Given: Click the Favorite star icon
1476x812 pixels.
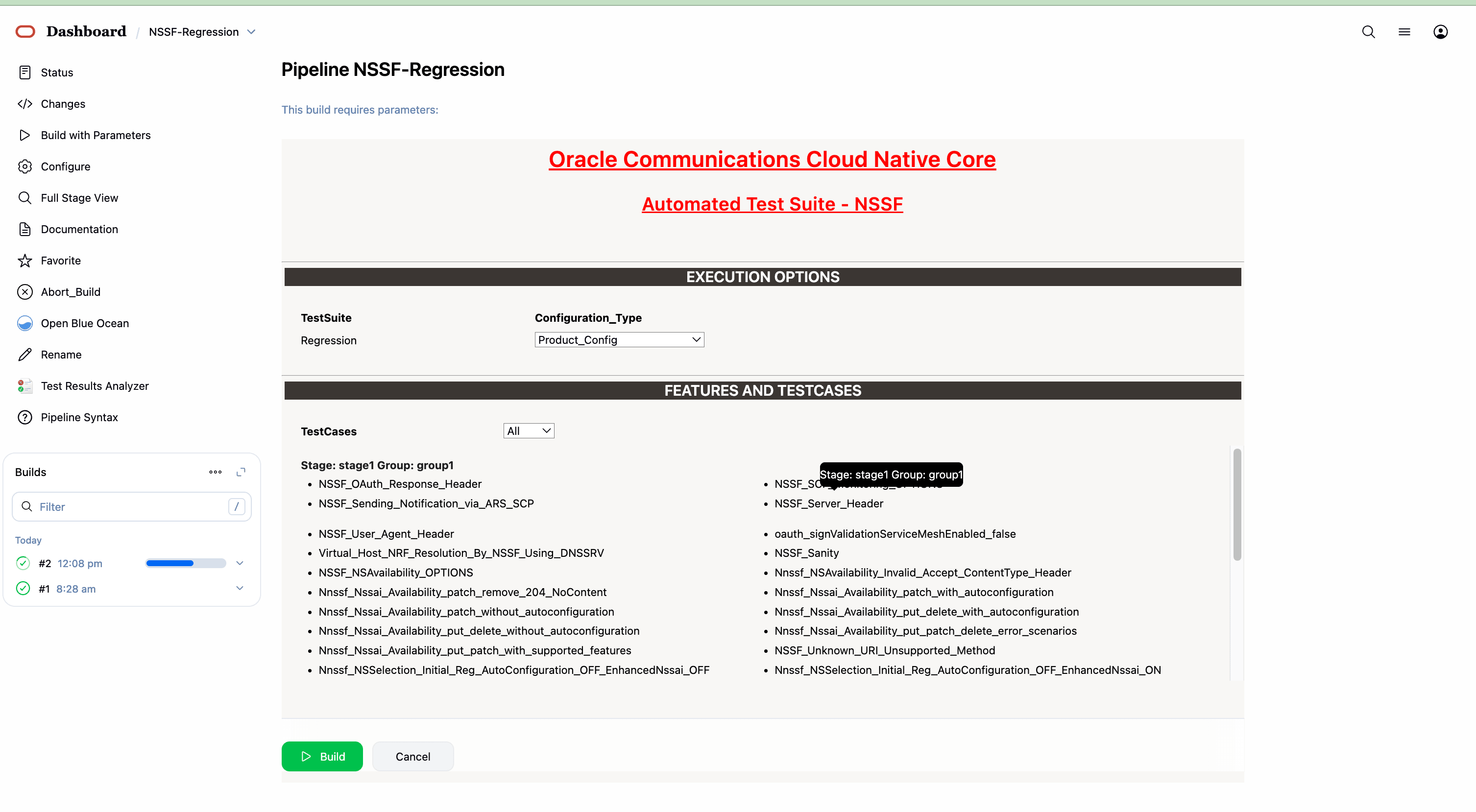Looking at the screenshot, I should [x=24, y=261].
